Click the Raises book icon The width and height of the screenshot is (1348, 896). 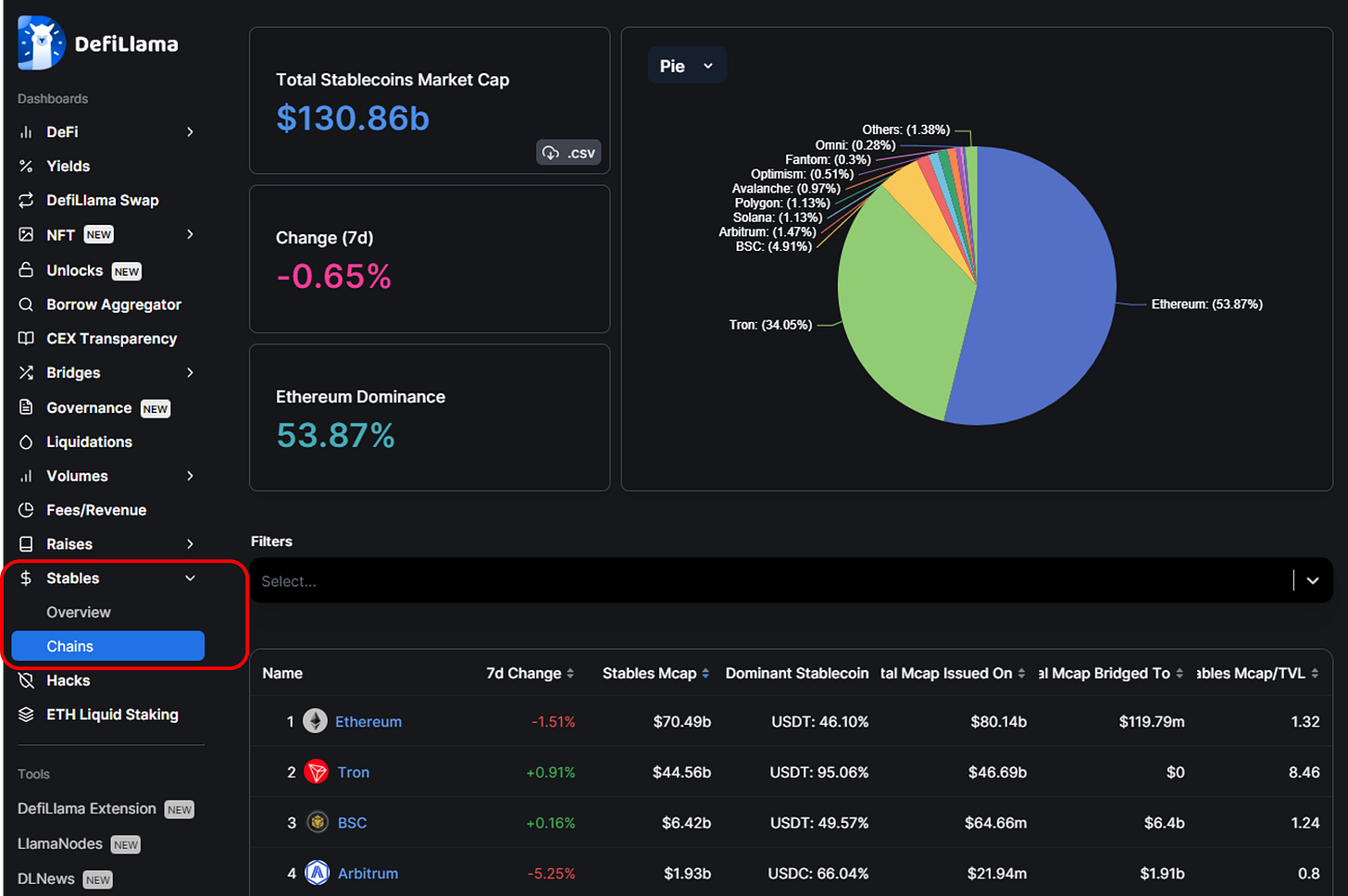click(x=26, y=544)
